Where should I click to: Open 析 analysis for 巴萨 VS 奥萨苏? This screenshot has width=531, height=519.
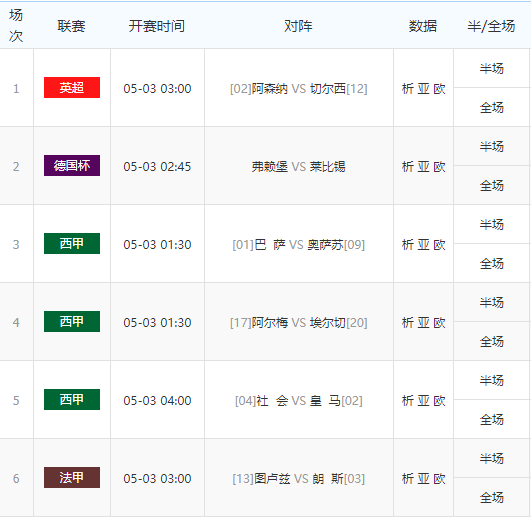[407, 245]
